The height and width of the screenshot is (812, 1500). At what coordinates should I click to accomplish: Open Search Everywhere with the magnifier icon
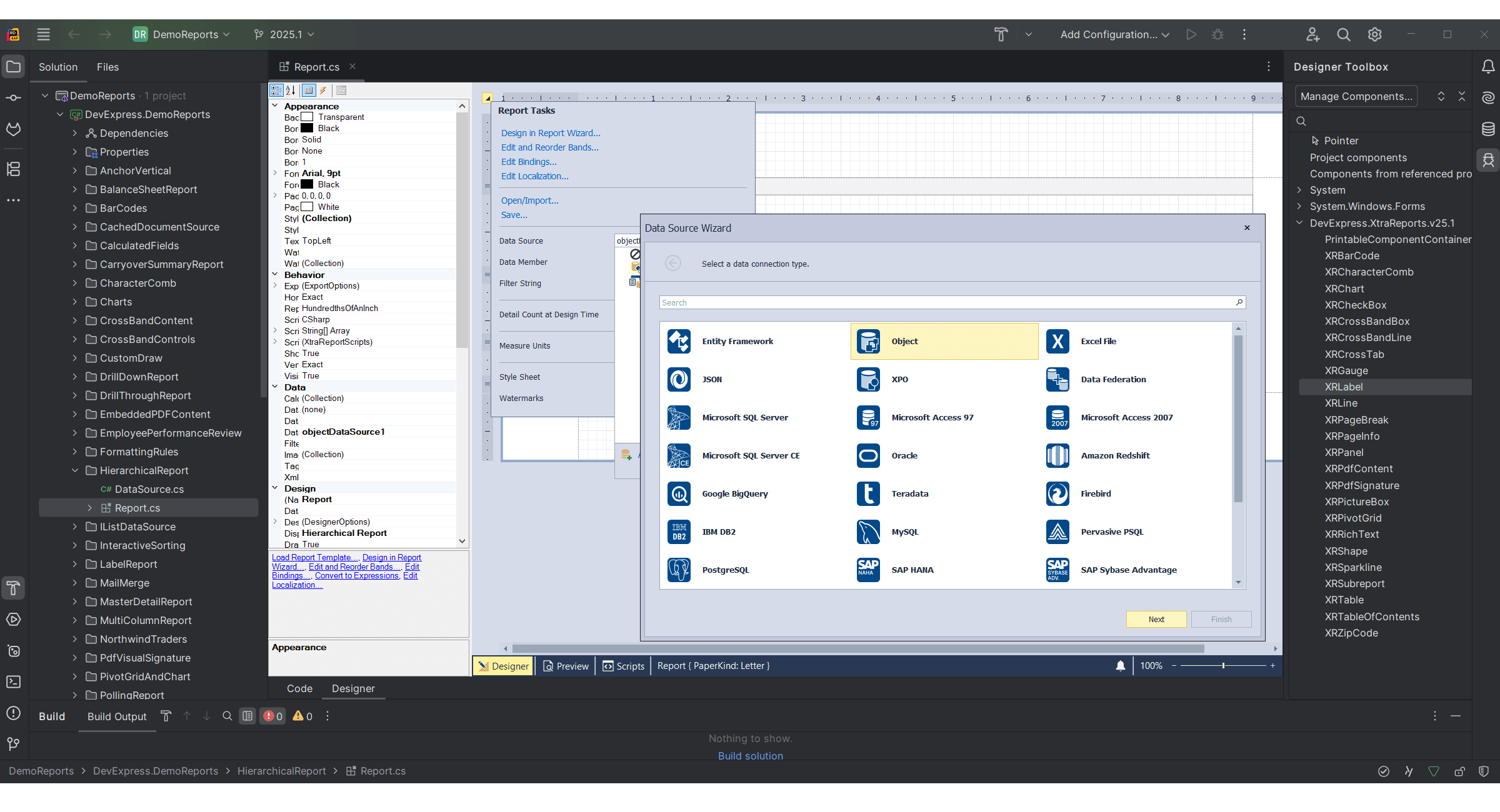click(1343, 34)
